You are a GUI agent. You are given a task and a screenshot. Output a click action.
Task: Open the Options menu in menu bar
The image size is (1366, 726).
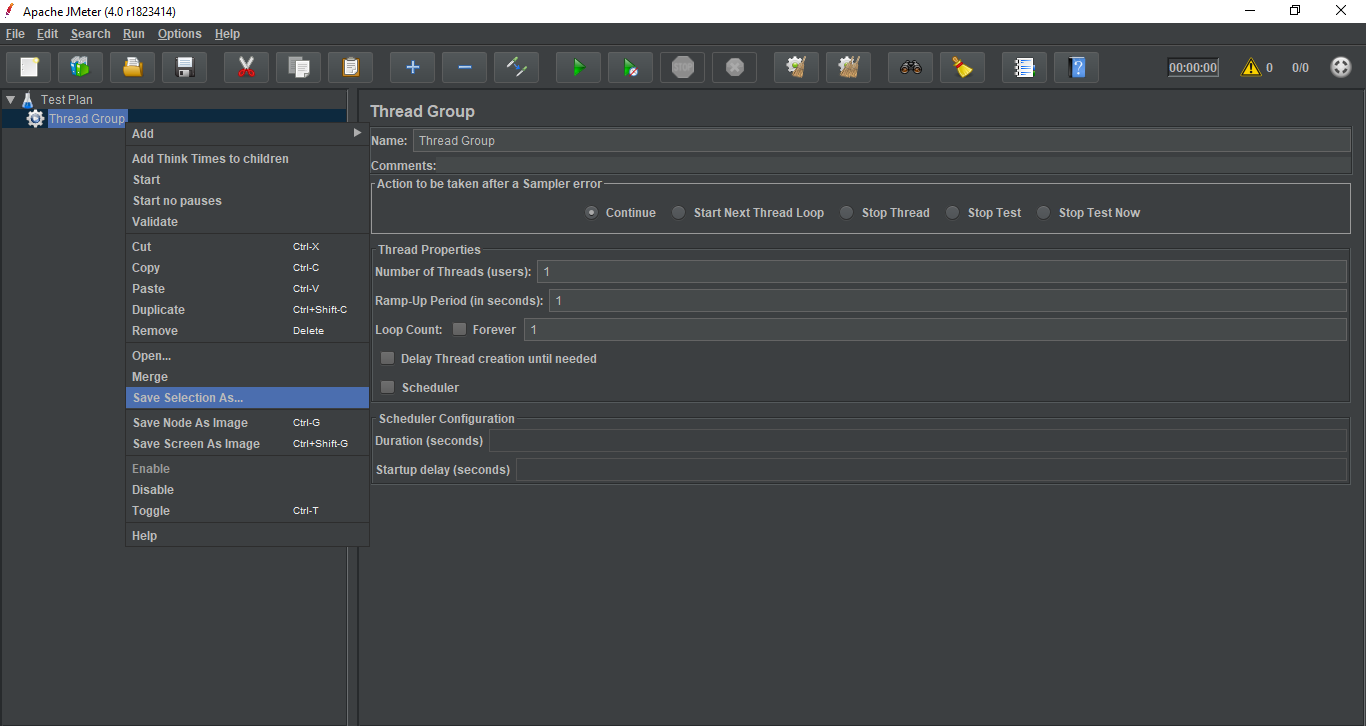click(x=179, y=34)
